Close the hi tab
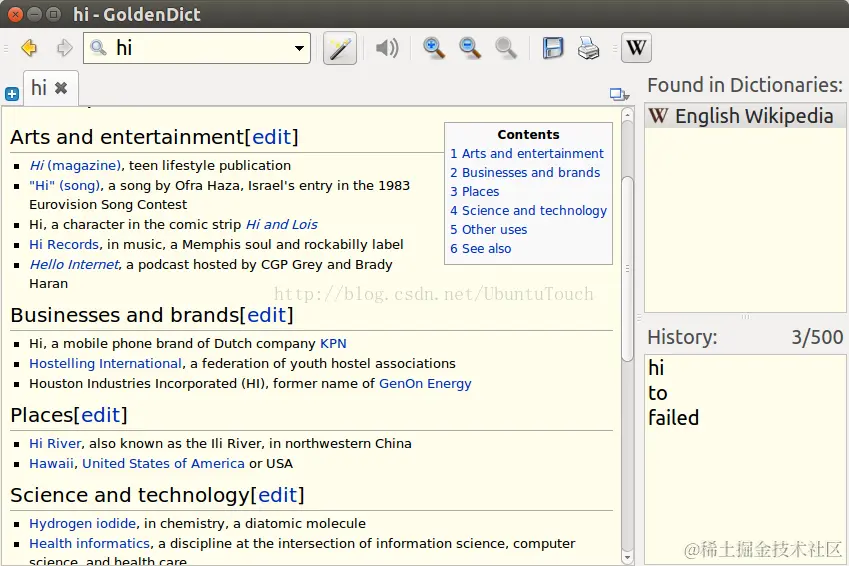The image size is (849, 566). tap(61, 88)
